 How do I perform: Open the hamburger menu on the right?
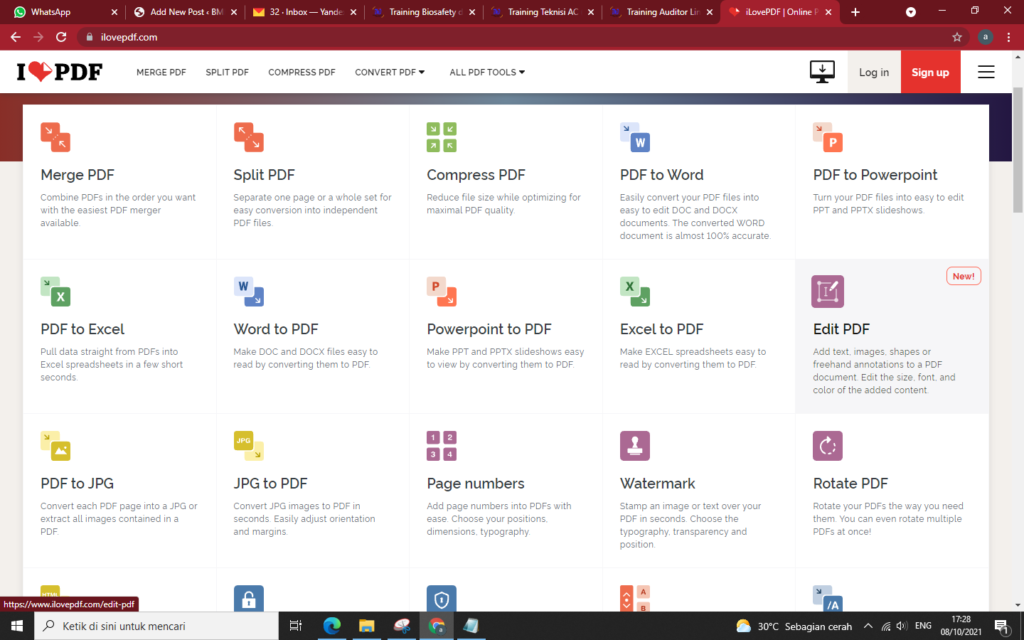pos(985,71)
